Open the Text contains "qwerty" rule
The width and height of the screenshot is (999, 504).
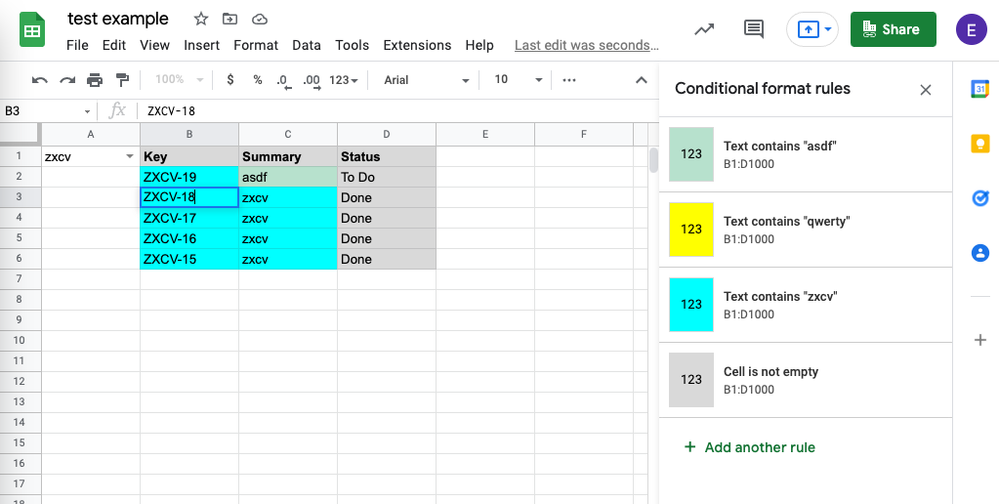805,229
